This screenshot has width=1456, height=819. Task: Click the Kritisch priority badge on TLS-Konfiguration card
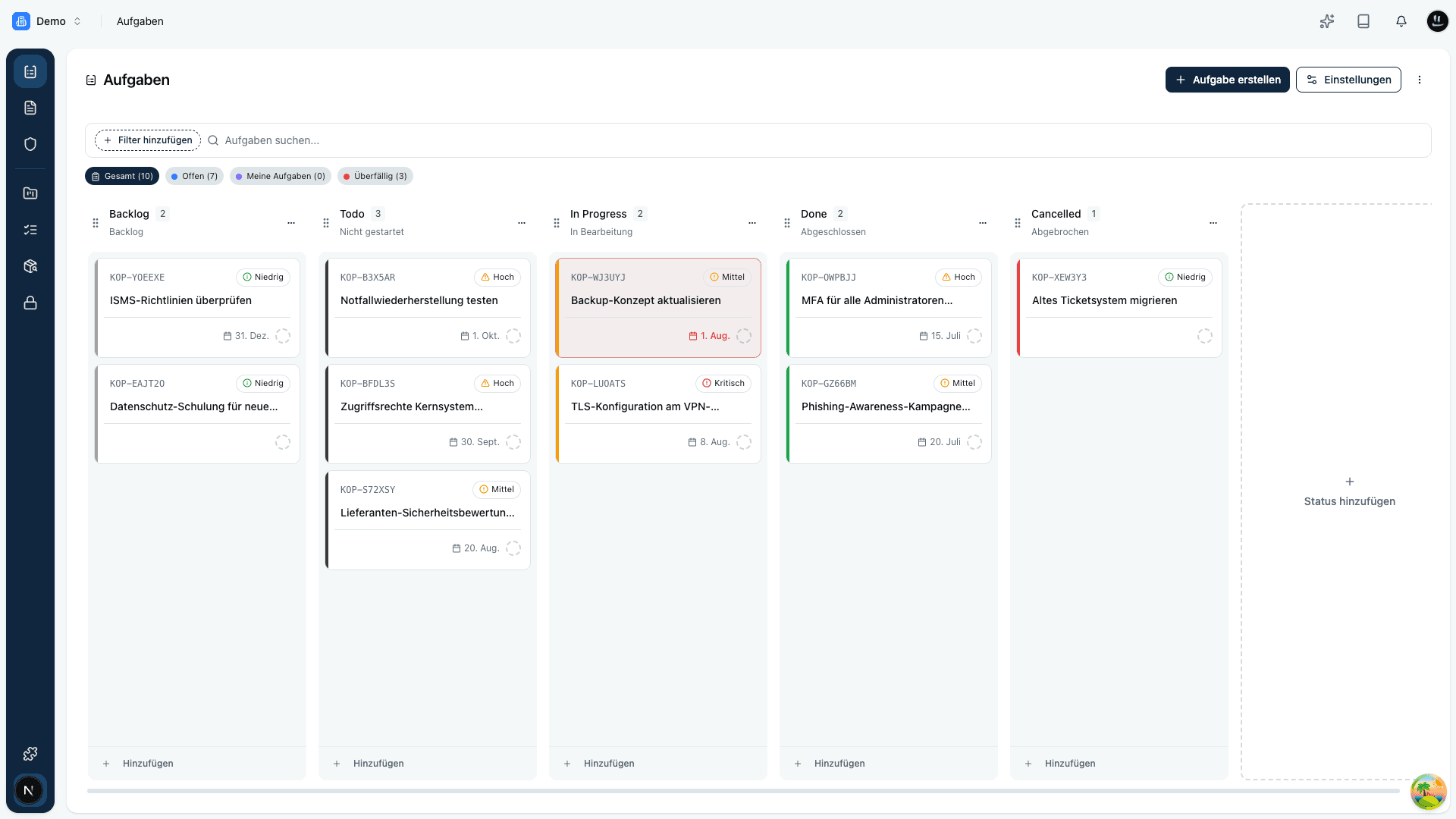click(x=723, y=384)
